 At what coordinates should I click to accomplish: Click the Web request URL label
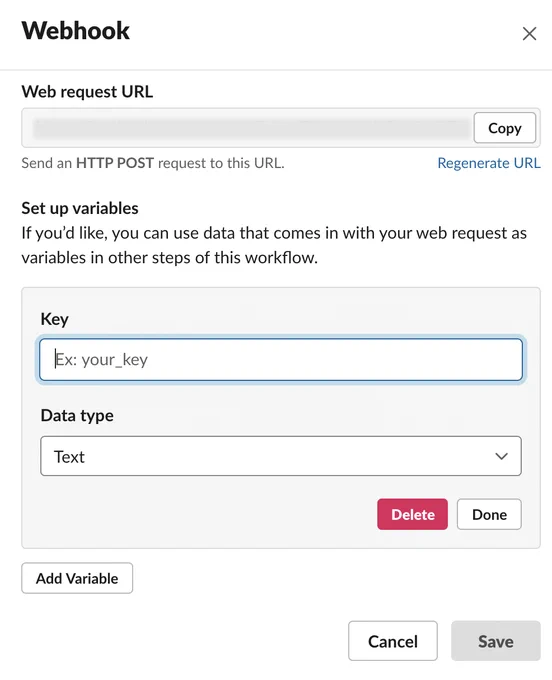87,92
